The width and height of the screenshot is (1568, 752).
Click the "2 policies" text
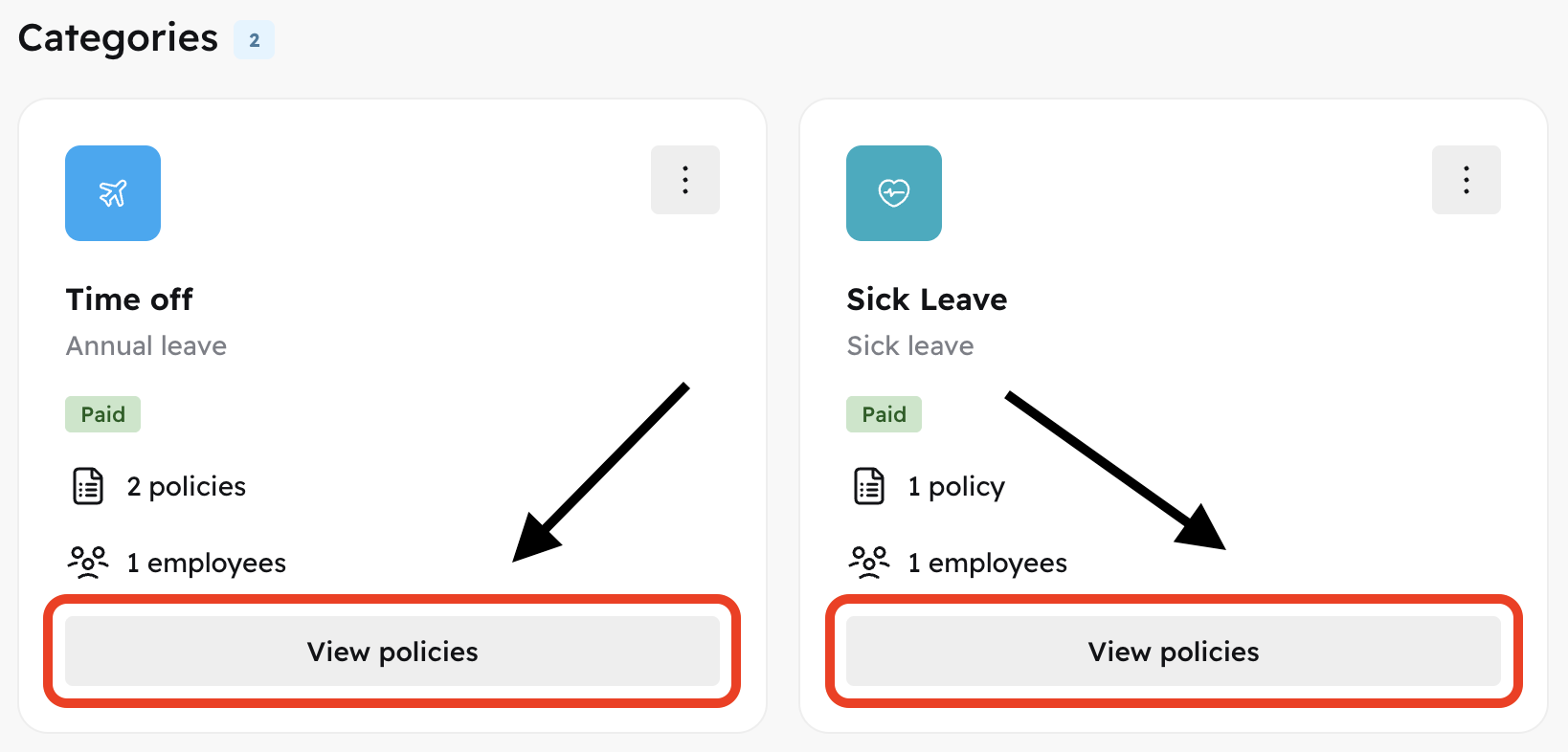click(187, 486)
